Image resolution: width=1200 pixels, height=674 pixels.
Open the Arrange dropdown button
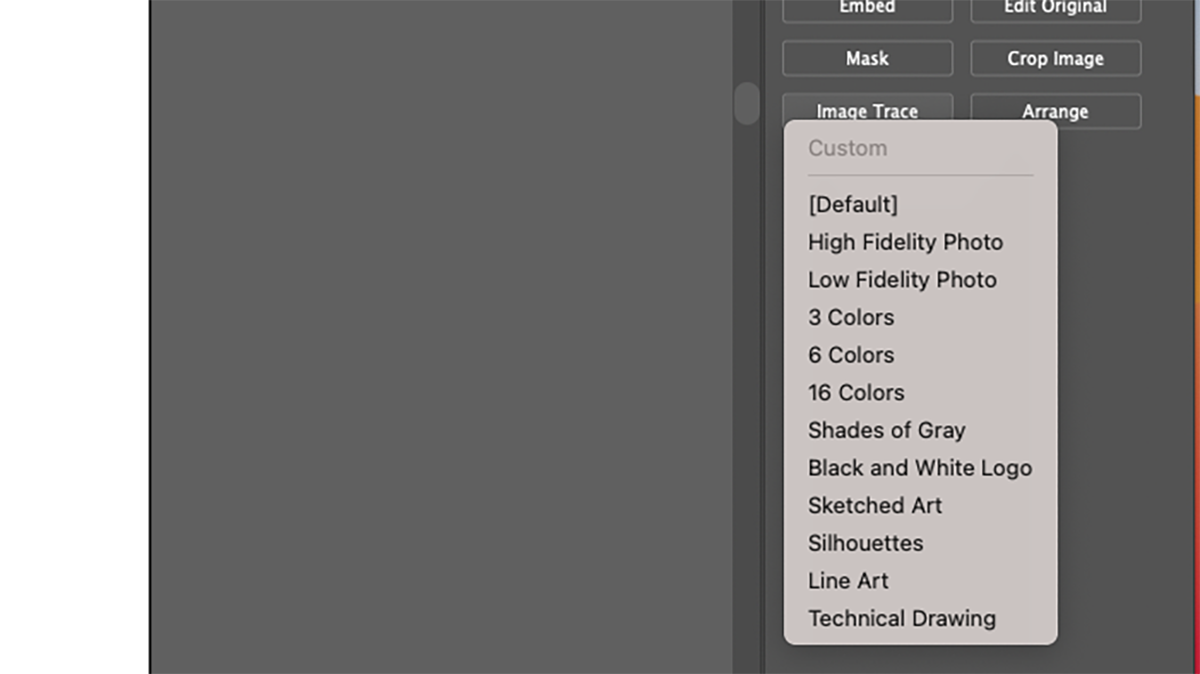[x=1055, y=111]
